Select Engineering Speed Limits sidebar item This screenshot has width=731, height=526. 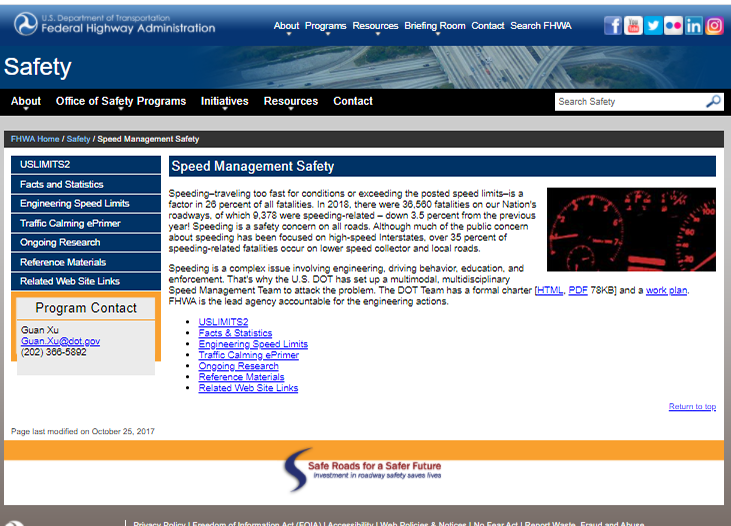(86, 203)
